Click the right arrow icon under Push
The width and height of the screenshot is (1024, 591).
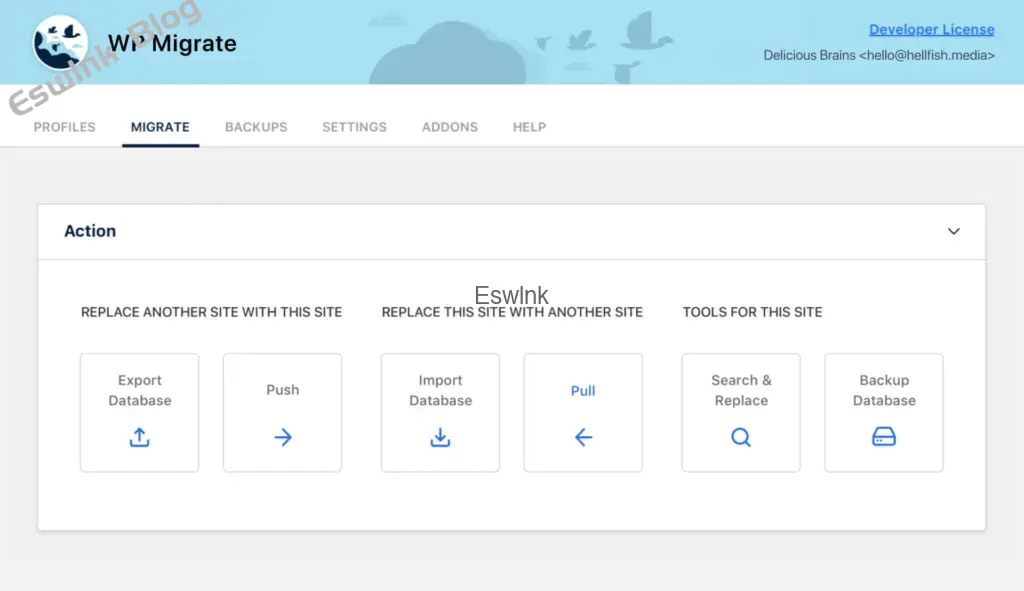point(283,437)
